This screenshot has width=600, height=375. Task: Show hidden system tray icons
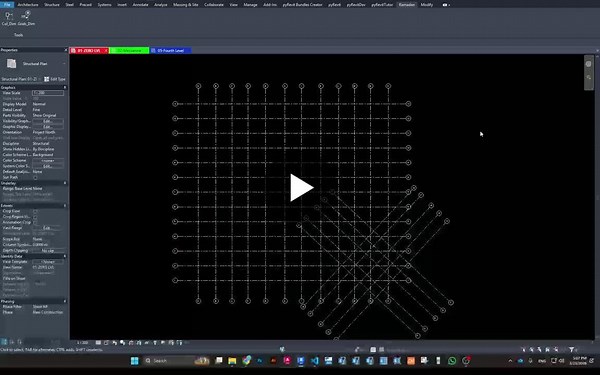510,361
